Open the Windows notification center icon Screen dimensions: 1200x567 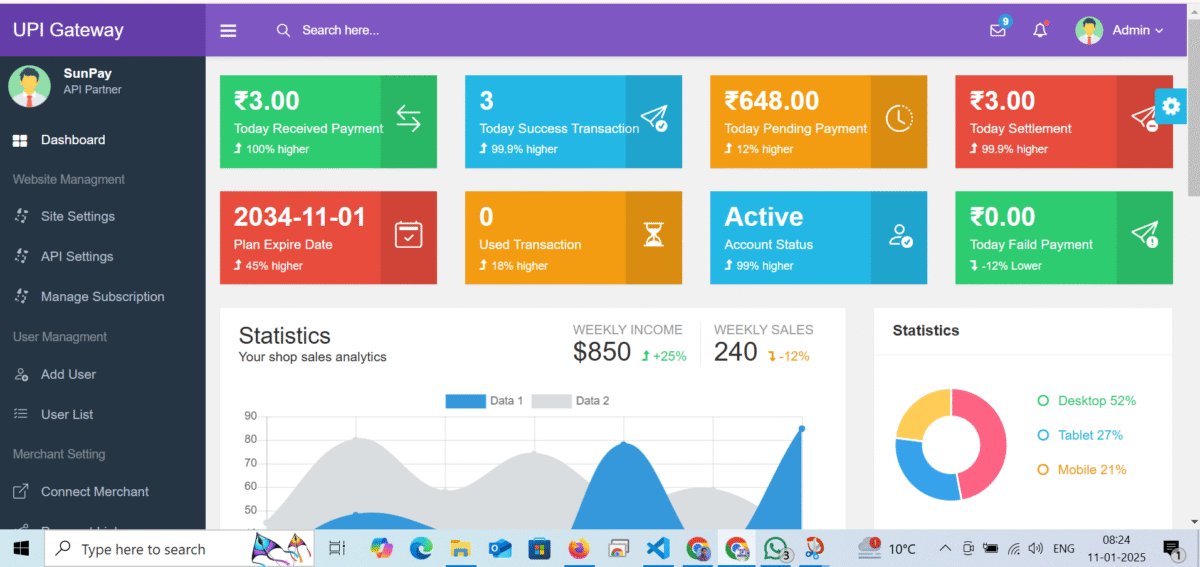pyautogui.click(x=1172, y=548)
